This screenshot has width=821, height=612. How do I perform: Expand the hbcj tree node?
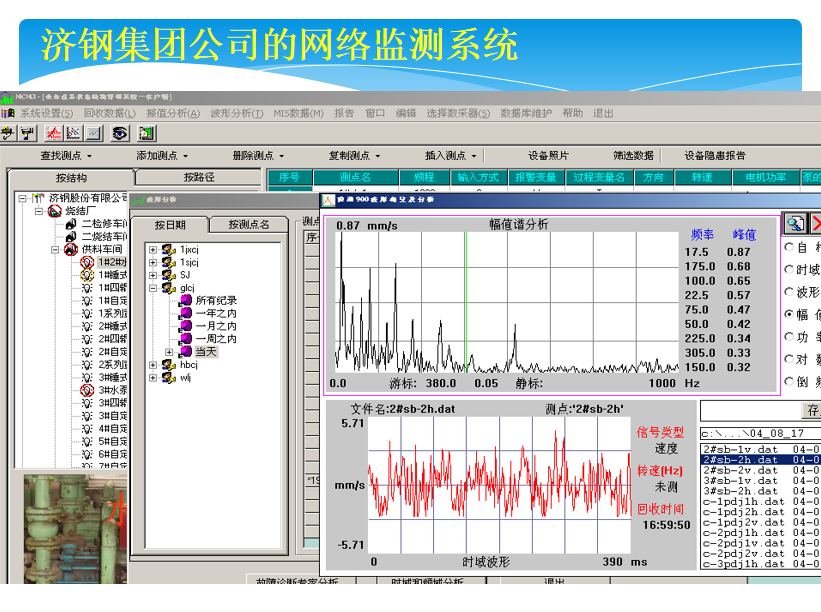[152, 365]
